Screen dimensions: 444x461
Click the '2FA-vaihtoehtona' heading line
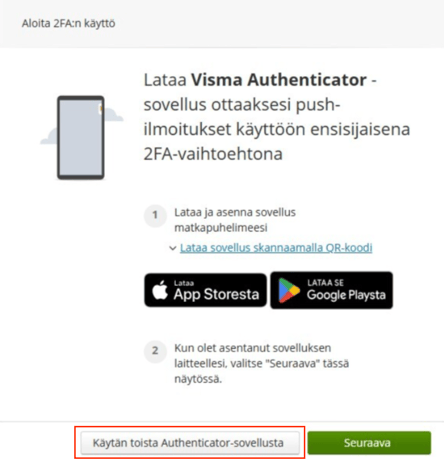(213, 154)
